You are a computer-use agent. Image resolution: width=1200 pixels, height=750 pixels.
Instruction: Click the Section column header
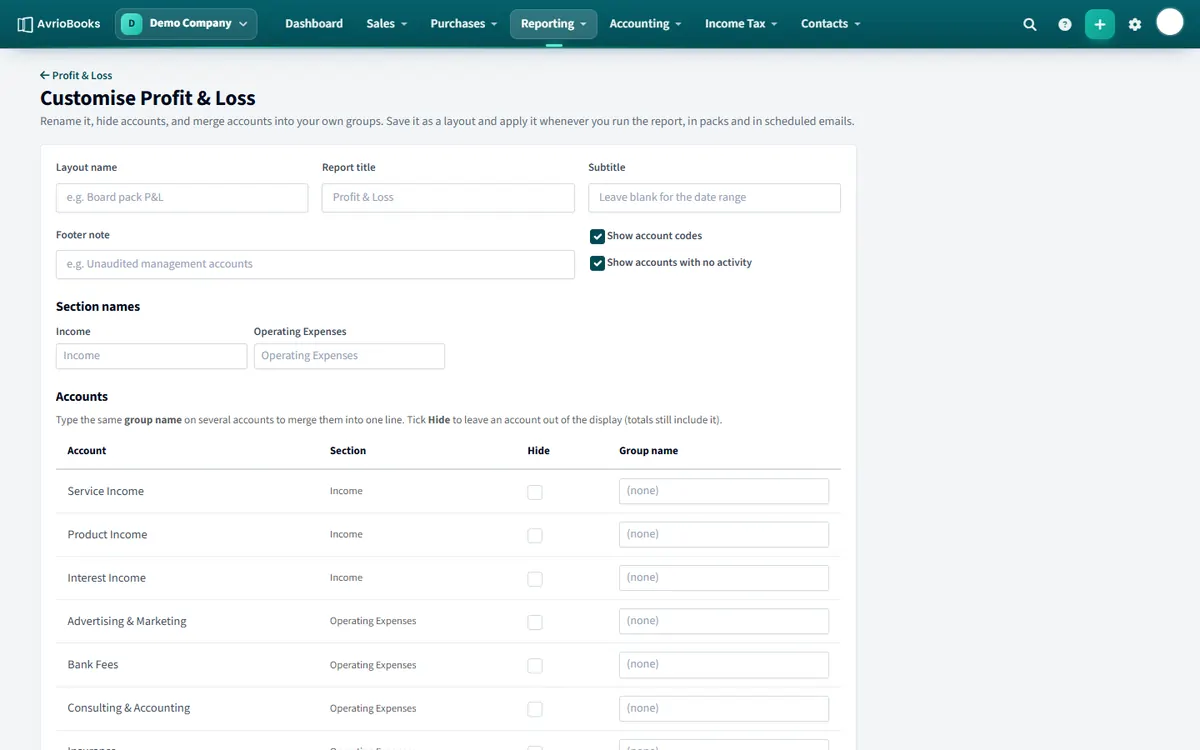348,451
